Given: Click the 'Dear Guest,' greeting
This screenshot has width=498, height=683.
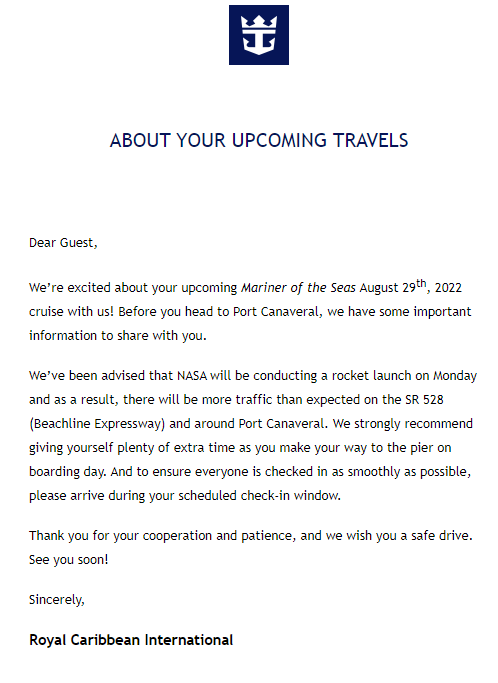Looking at the screenshot, I should tap(63, 243).
